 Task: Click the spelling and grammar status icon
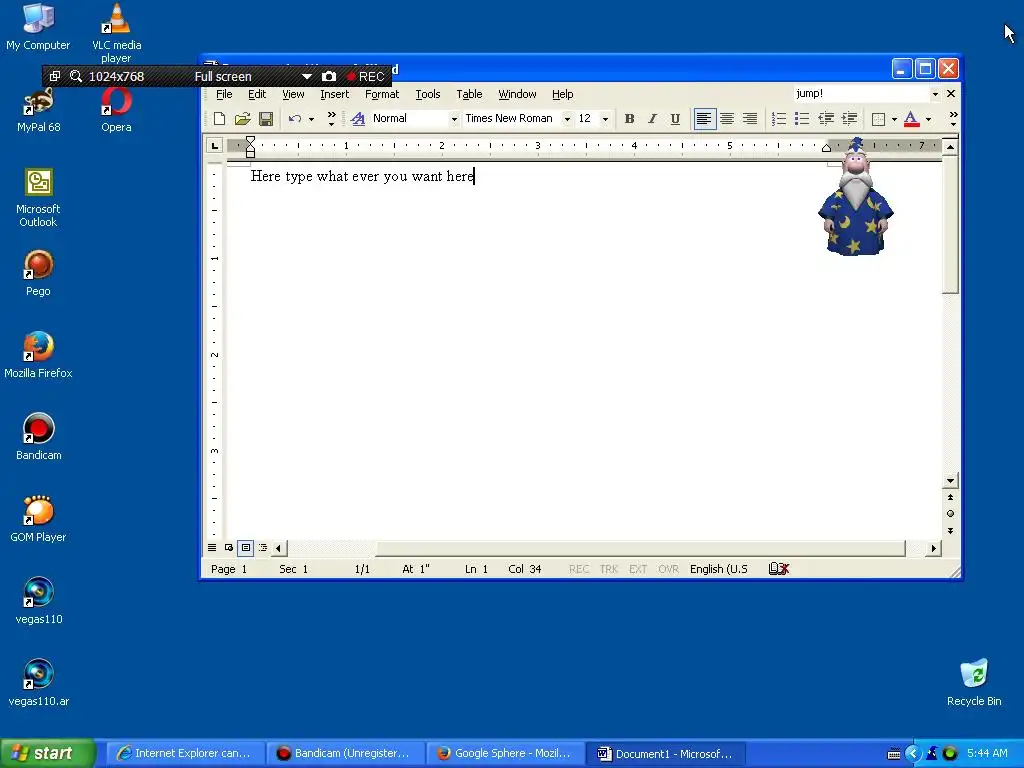tap(778, 569)
